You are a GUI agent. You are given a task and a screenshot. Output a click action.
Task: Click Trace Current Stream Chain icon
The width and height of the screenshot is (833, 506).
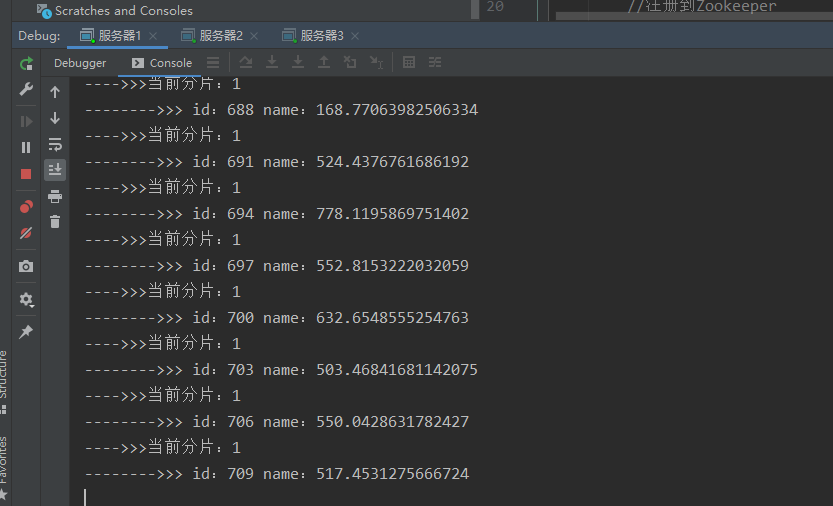tap(435, 62)
